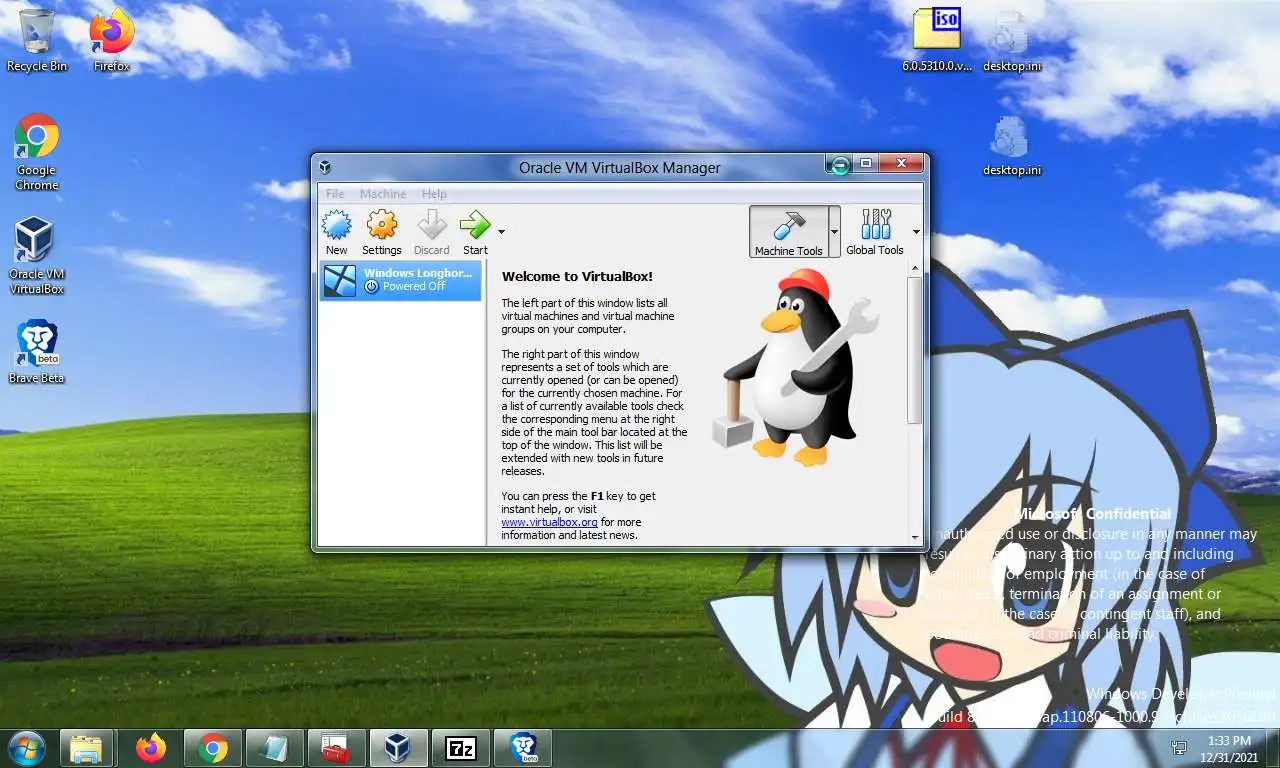
Task: Minimize the VirtualBox Manager window
Action: (x=840, y=164)
